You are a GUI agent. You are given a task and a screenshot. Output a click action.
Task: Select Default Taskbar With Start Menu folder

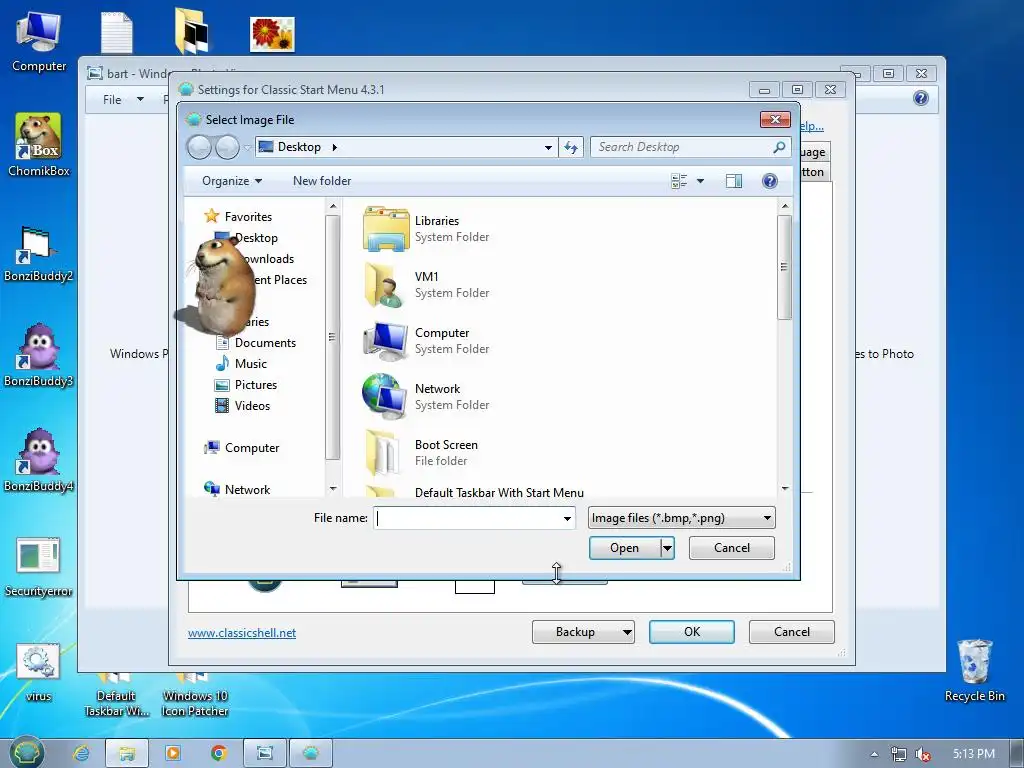499,492
